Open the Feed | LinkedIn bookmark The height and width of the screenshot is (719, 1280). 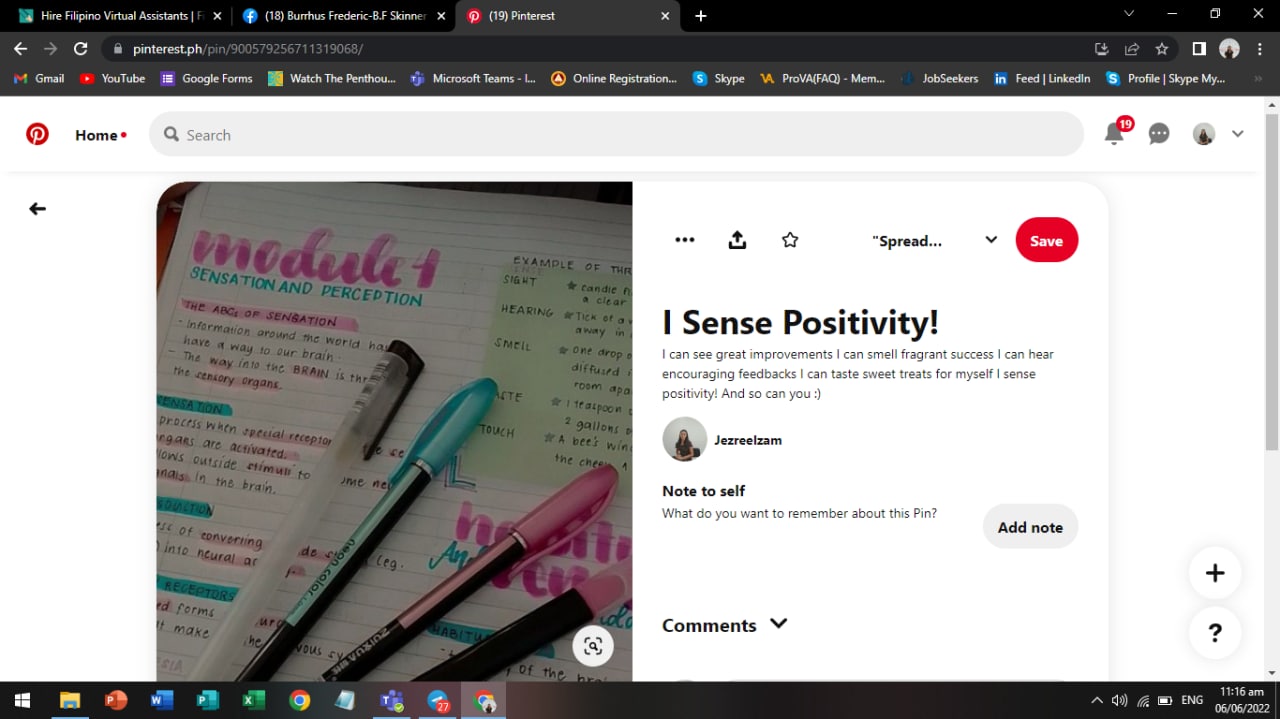point(1041,78)
